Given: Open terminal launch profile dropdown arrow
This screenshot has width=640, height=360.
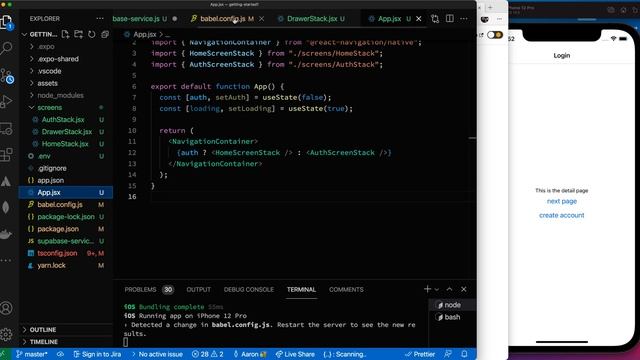Looking at the screenshot, I should 437,289.
